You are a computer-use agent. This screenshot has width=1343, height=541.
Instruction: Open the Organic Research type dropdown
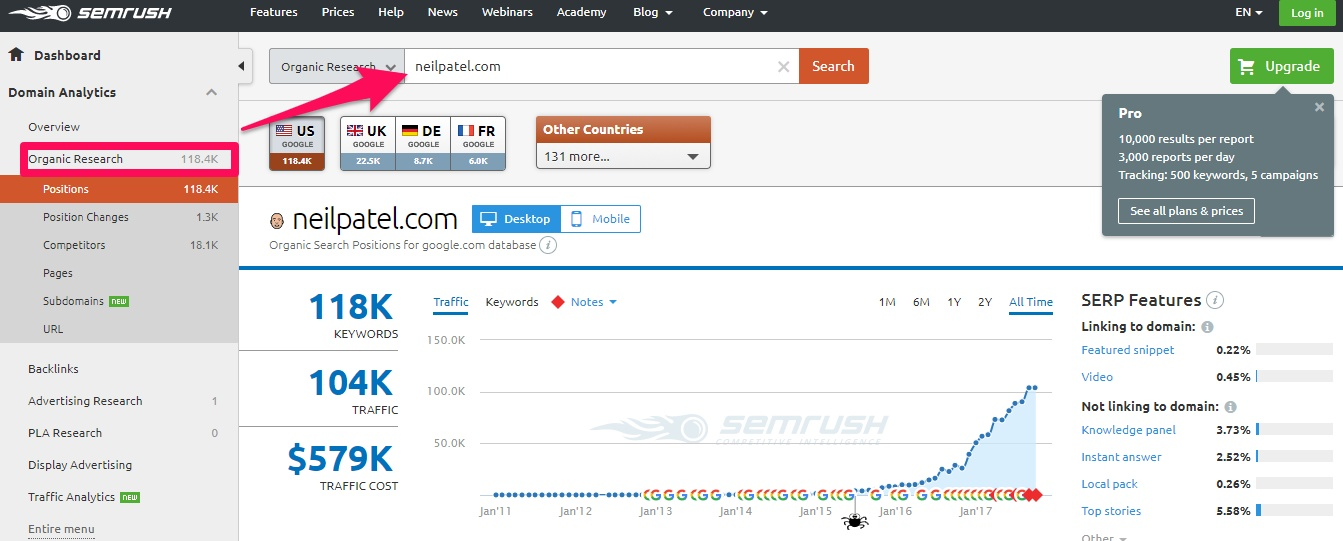point(336,67)
